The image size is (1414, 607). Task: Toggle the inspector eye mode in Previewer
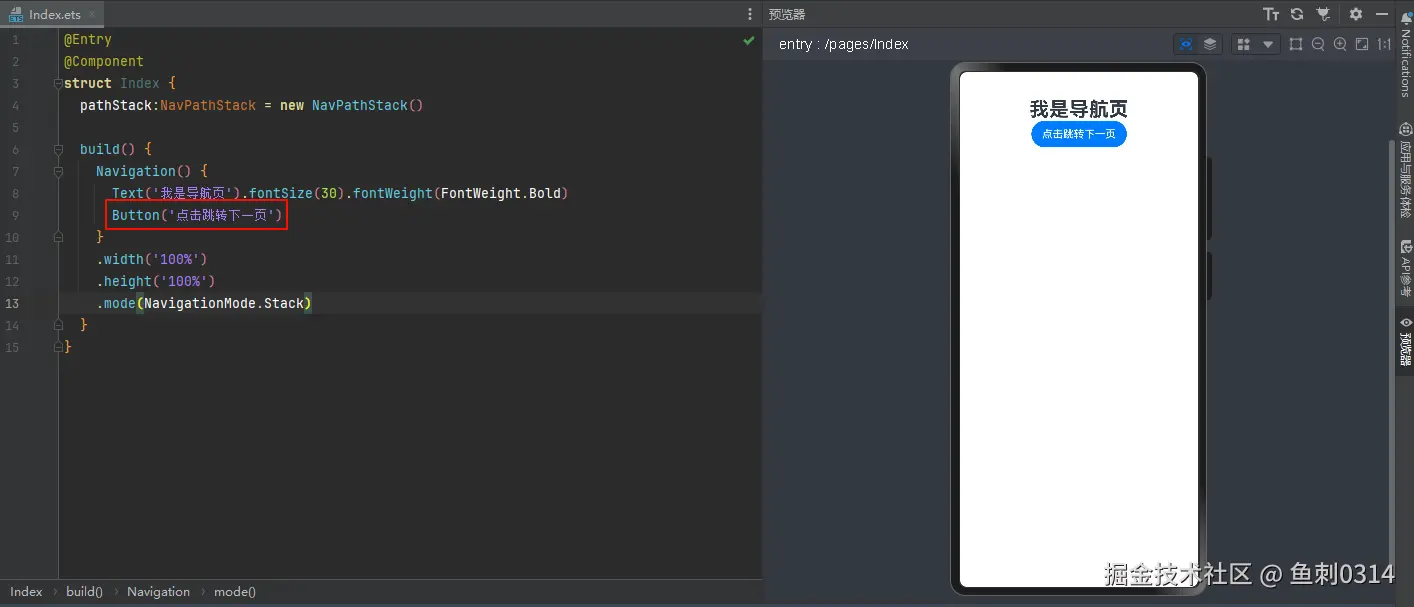click(1186, 44)
